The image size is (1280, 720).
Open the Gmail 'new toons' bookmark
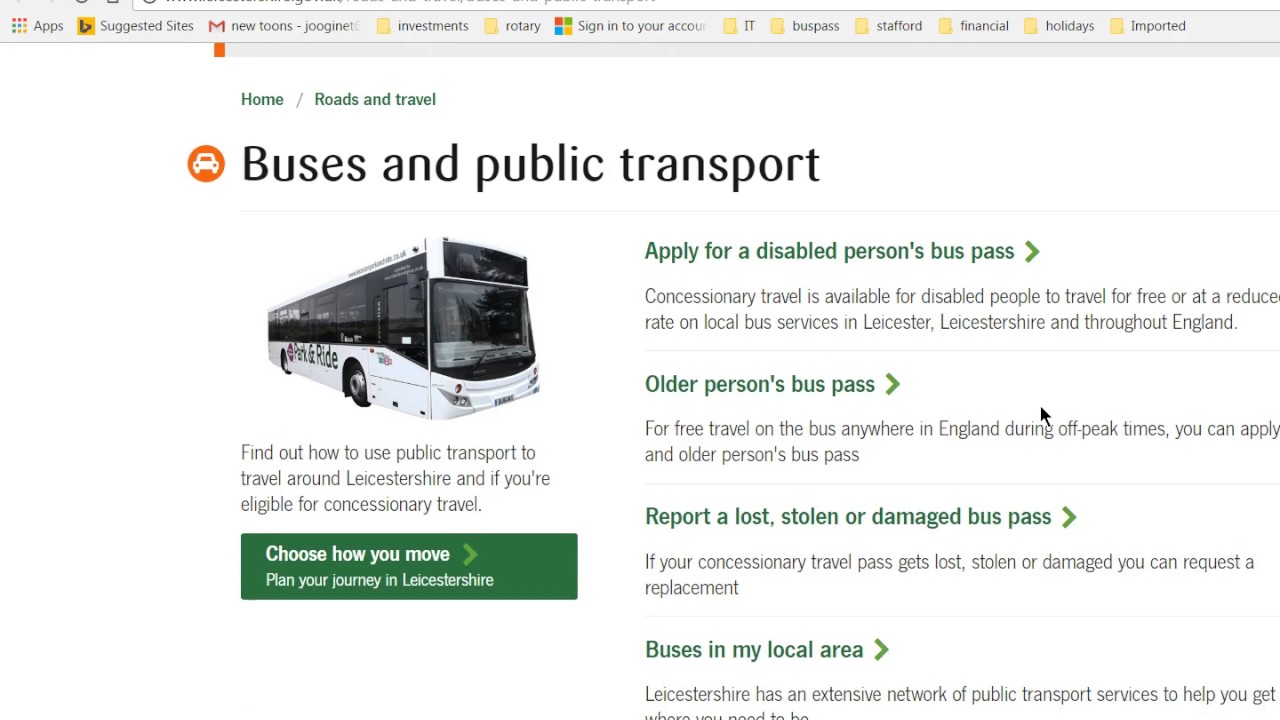[x=284, y=26]
